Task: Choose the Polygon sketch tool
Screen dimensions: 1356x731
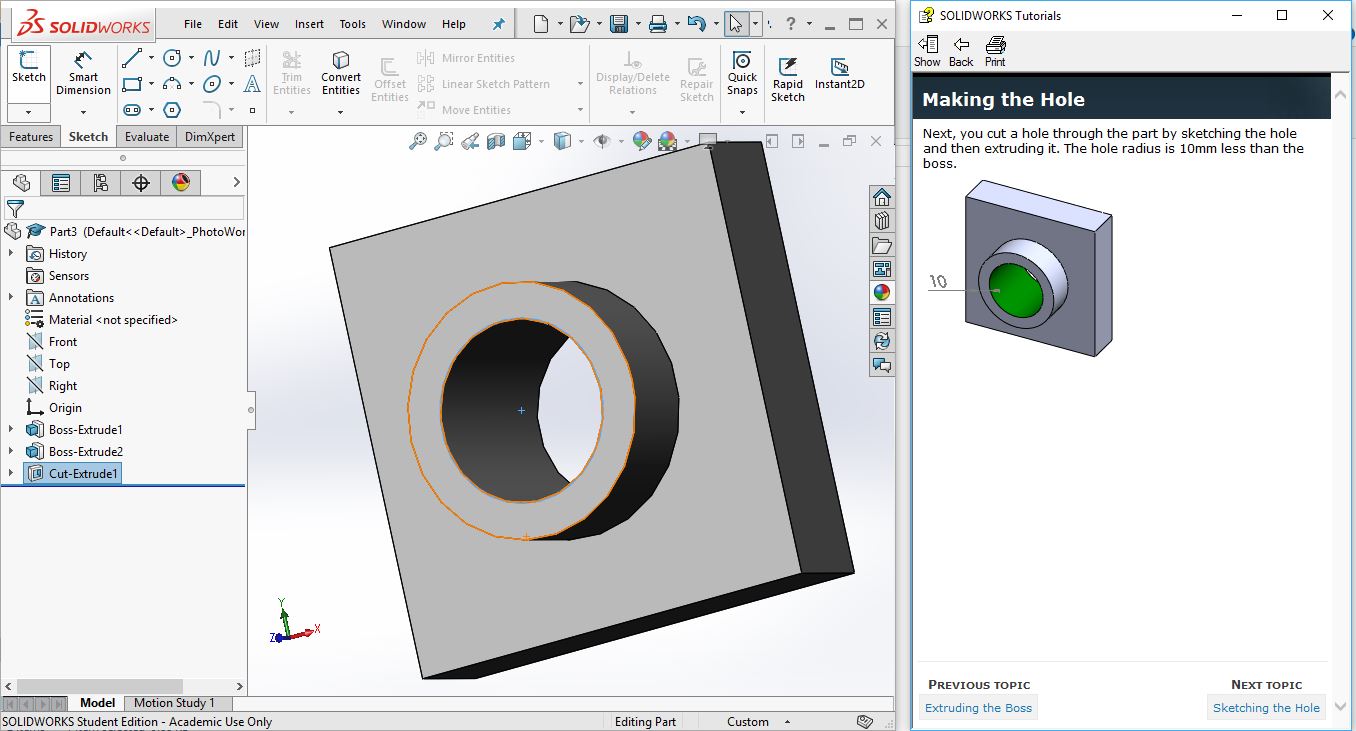Action: 172,110
